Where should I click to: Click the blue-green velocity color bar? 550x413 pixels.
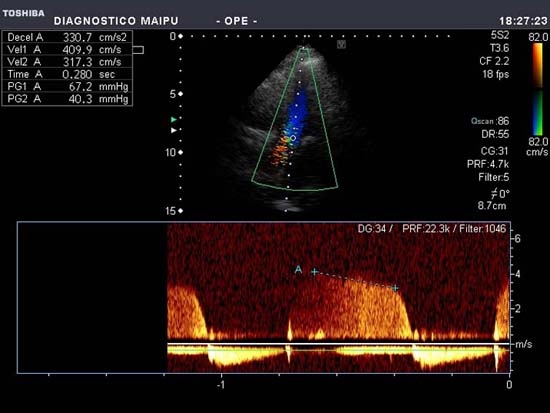tap(537, 113)
